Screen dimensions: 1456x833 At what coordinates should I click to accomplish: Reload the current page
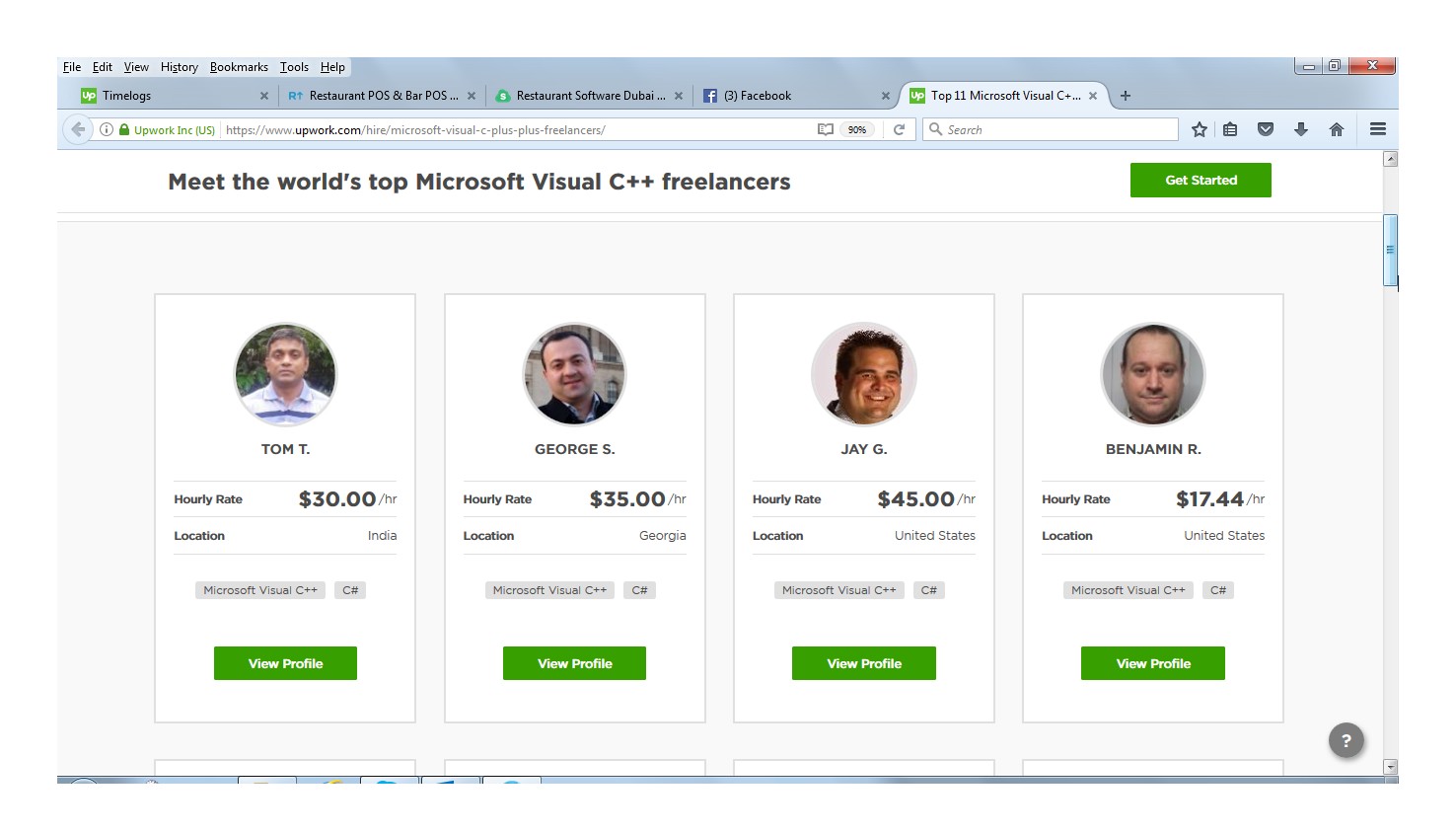tap(899, 129)
